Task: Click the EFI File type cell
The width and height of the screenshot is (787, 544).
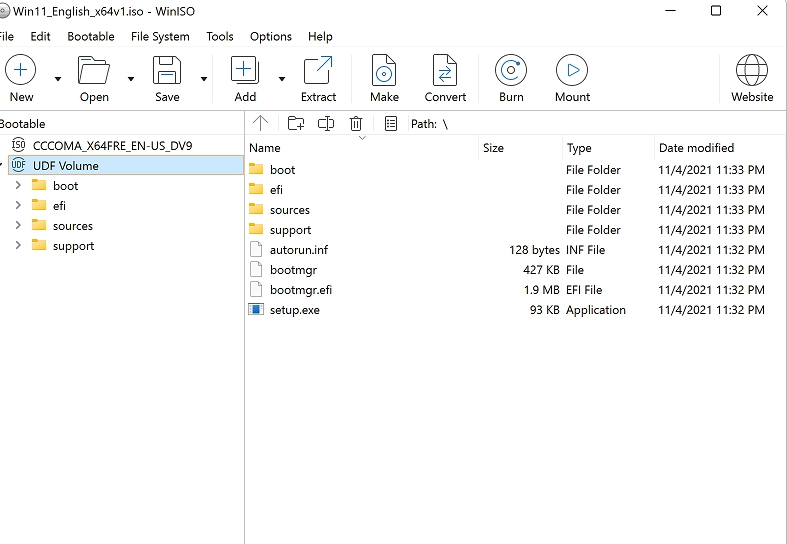Action: click(x=584, y=290)
